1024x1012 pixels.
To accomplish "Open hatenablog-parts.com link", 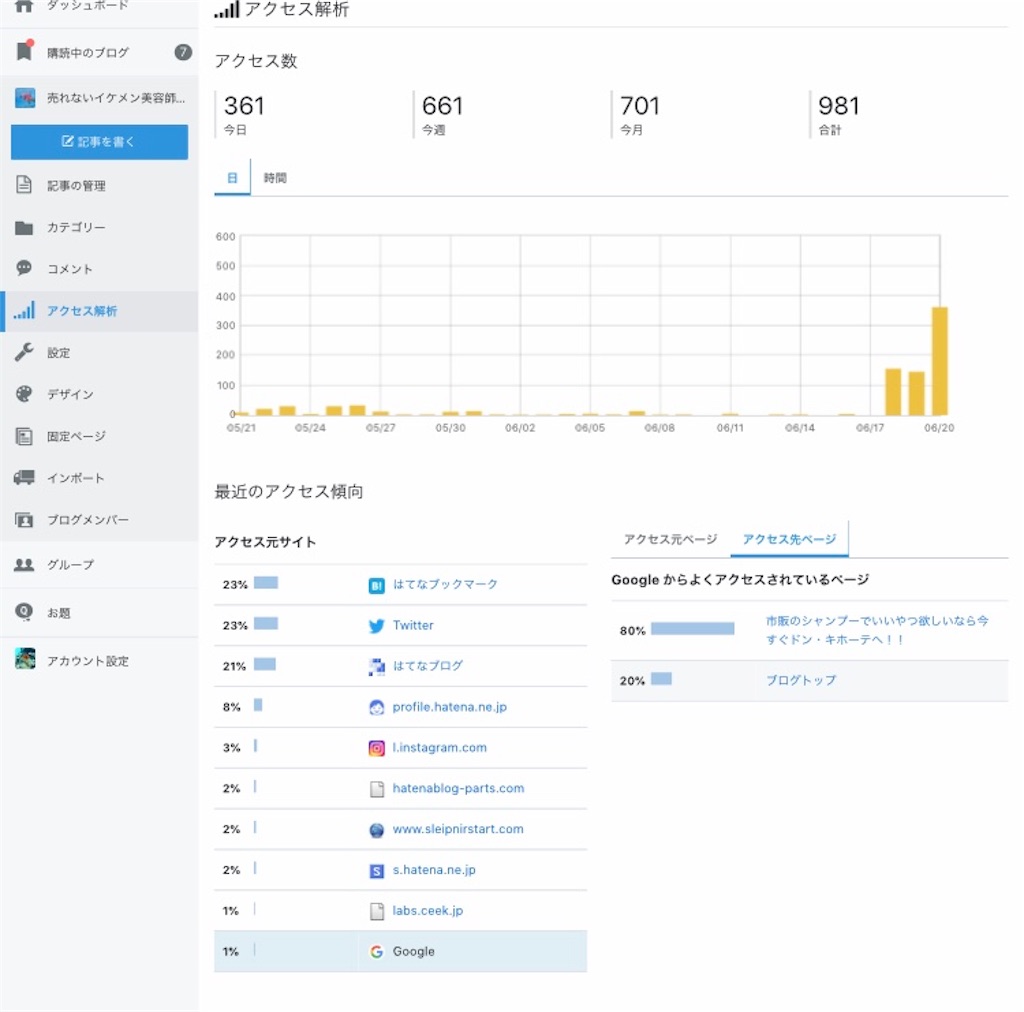I will [458, 788].
